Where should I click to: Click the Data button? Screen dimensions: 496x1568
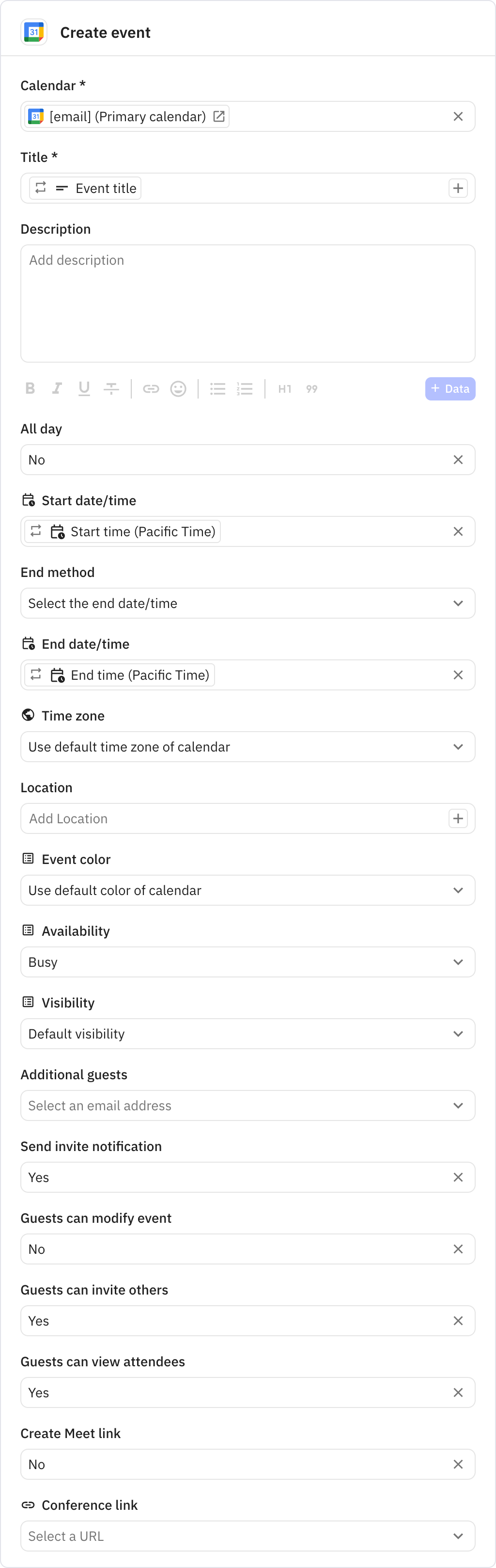click(x=450, y=388)
